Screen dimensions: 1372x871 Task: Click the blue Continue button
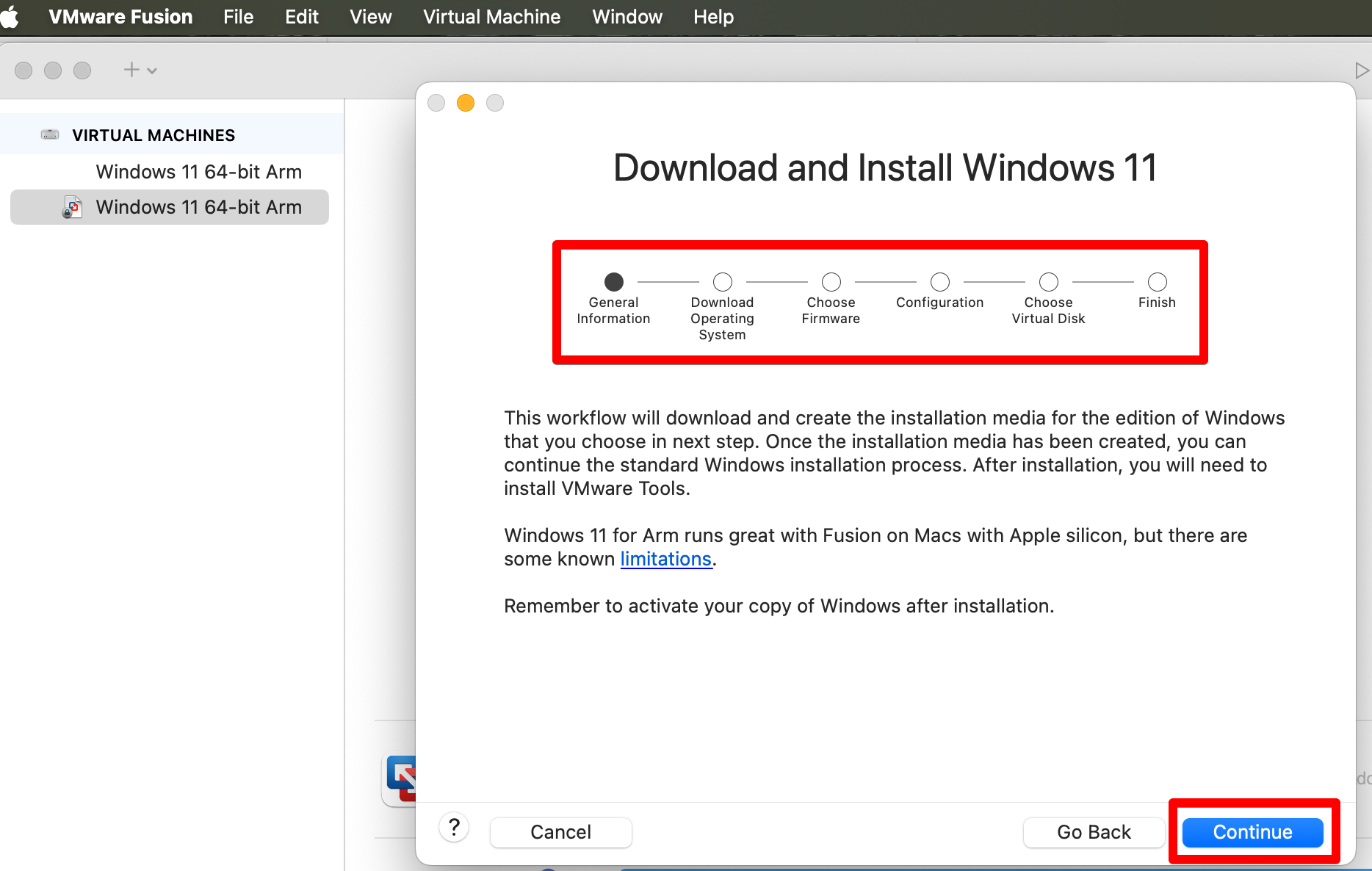click(x=1252, y=832)
